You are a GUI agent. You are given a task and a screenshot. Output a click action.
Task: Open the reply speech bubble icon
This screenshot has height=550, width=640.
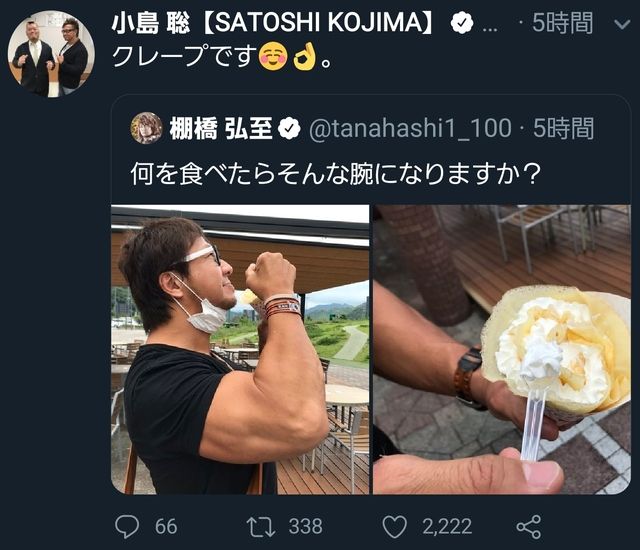(127, 527)
